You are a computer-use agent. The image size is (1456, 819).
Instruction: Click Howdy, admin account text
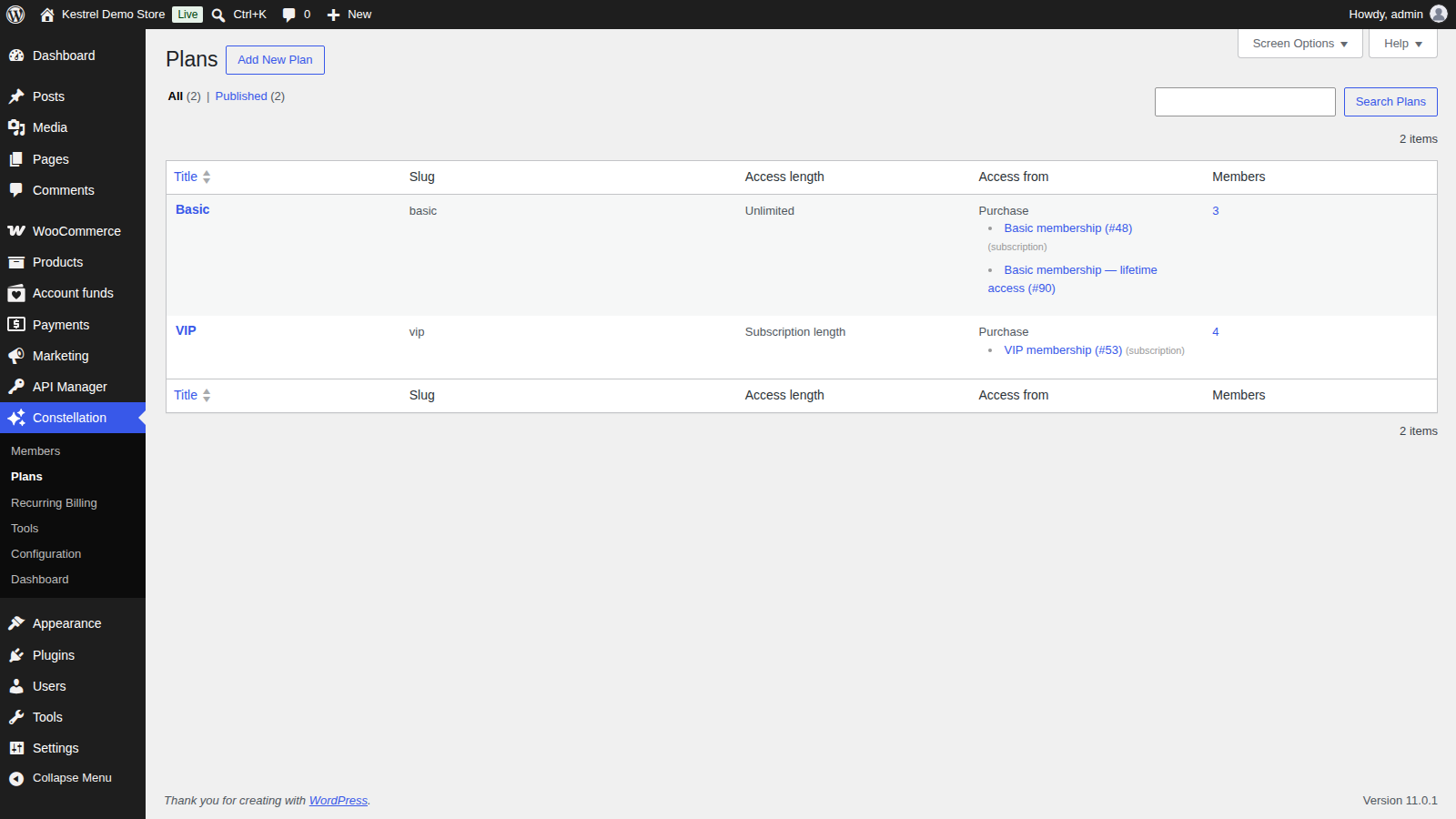pyautogui.click(x=1385, y=15)
